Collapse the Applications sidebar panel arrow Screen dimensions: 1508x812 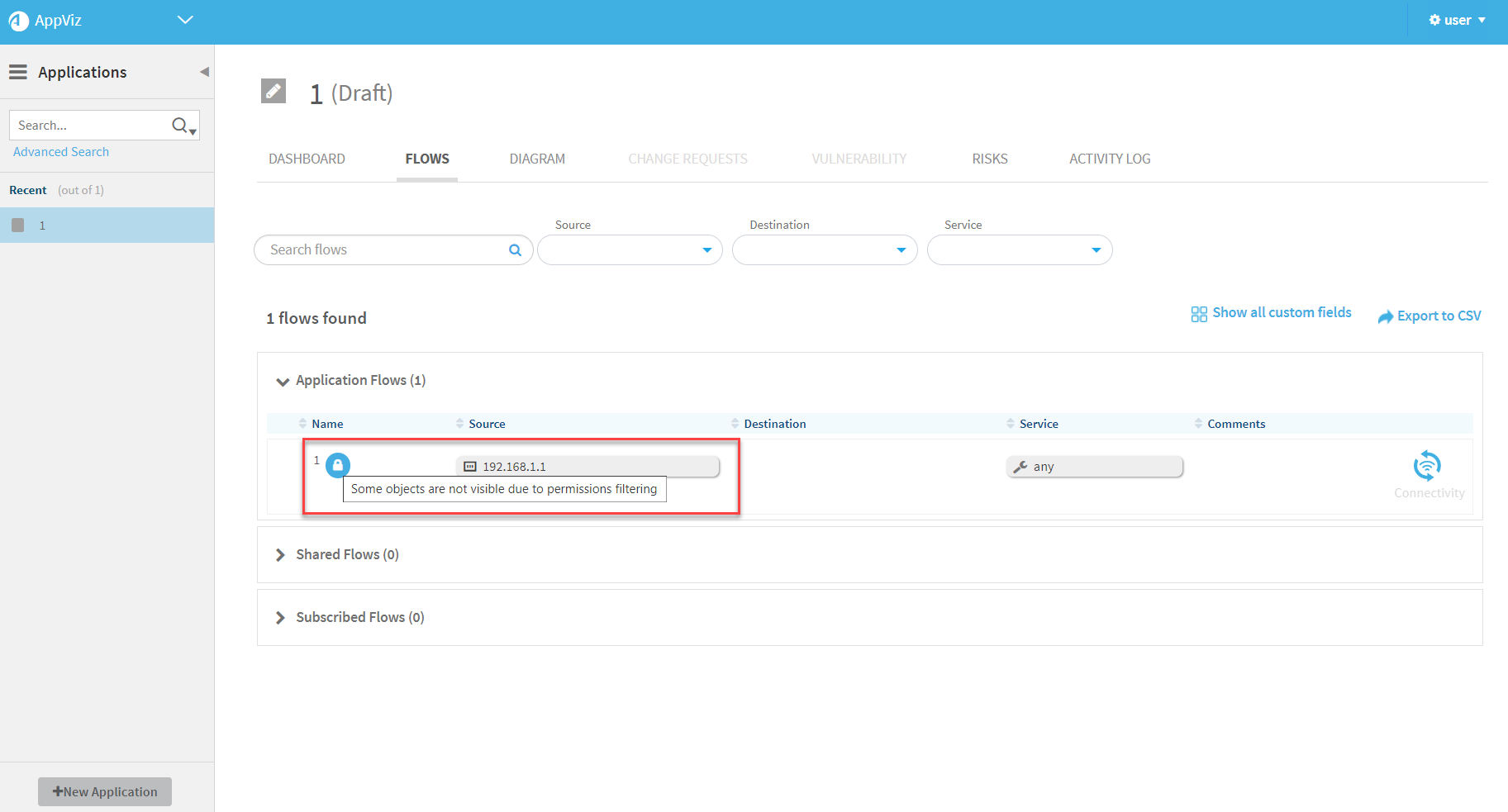pos(204,72)
